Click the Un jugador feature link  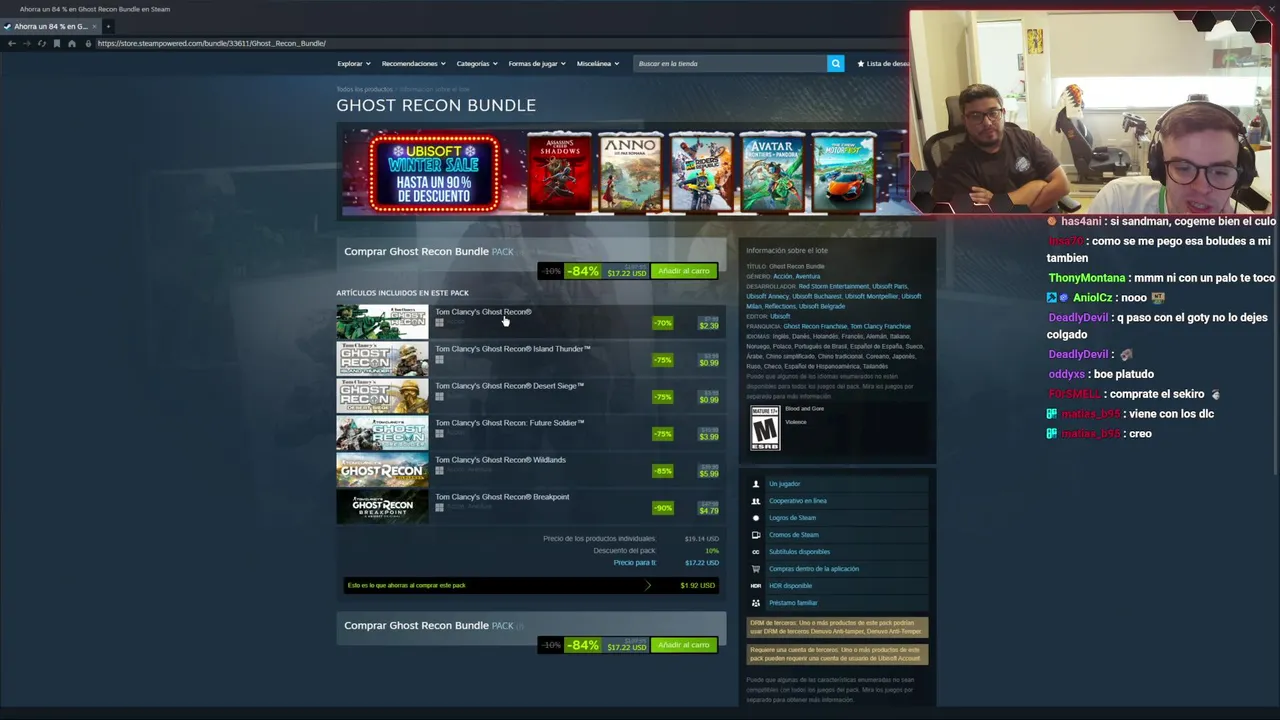coord(785,484)
